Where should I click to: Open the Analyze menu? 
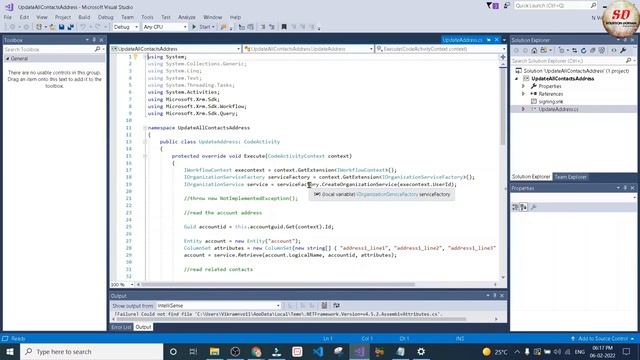[x=187, y=17]
